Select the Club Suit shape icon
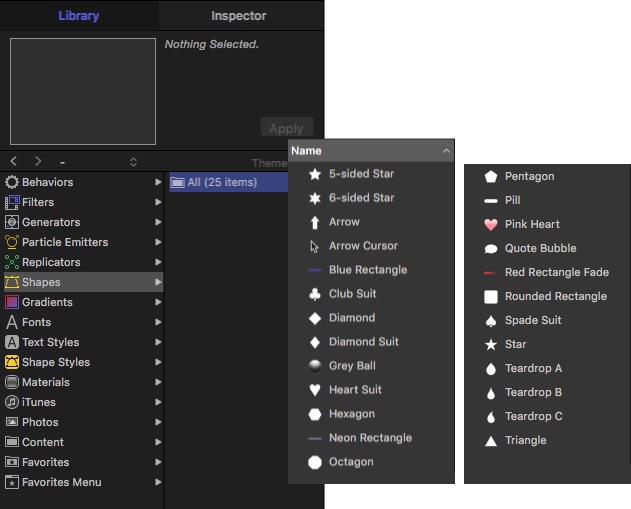The image size is (631, 509). coord(314,294)
